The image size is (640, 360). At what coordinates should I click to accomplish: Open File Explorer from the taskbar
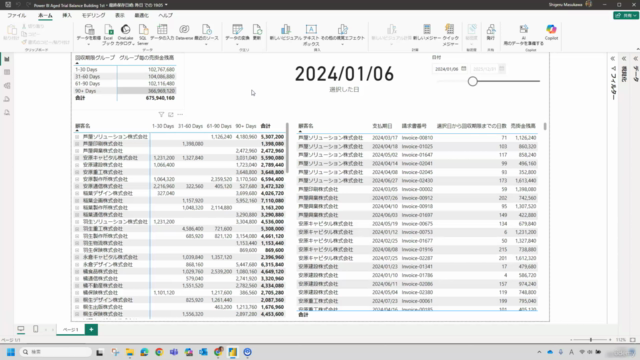pos(130,352)
